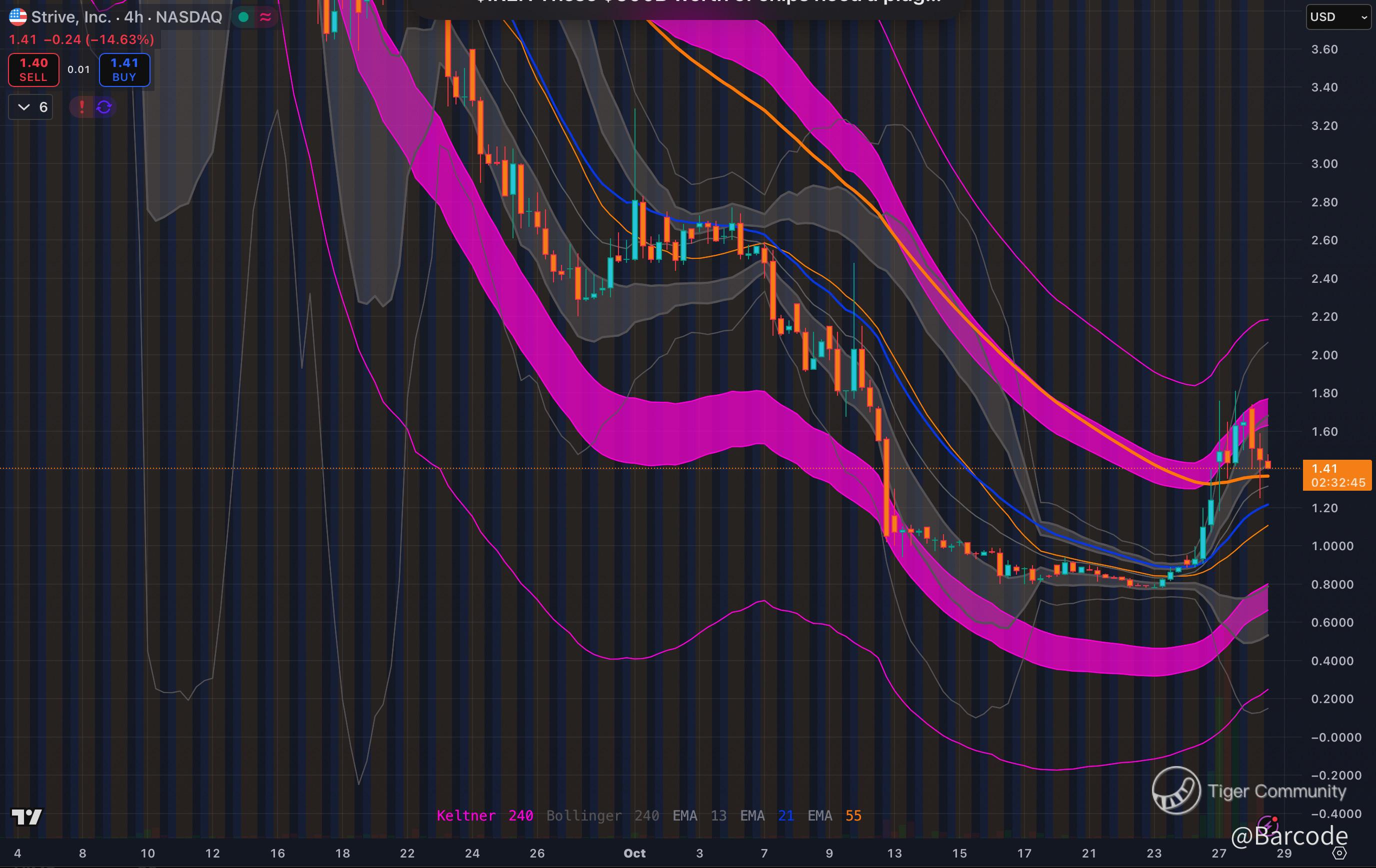Click the orange 1.41 current price tag
This screenshot has width=1376, height=868.
(x=1337, y=475)
